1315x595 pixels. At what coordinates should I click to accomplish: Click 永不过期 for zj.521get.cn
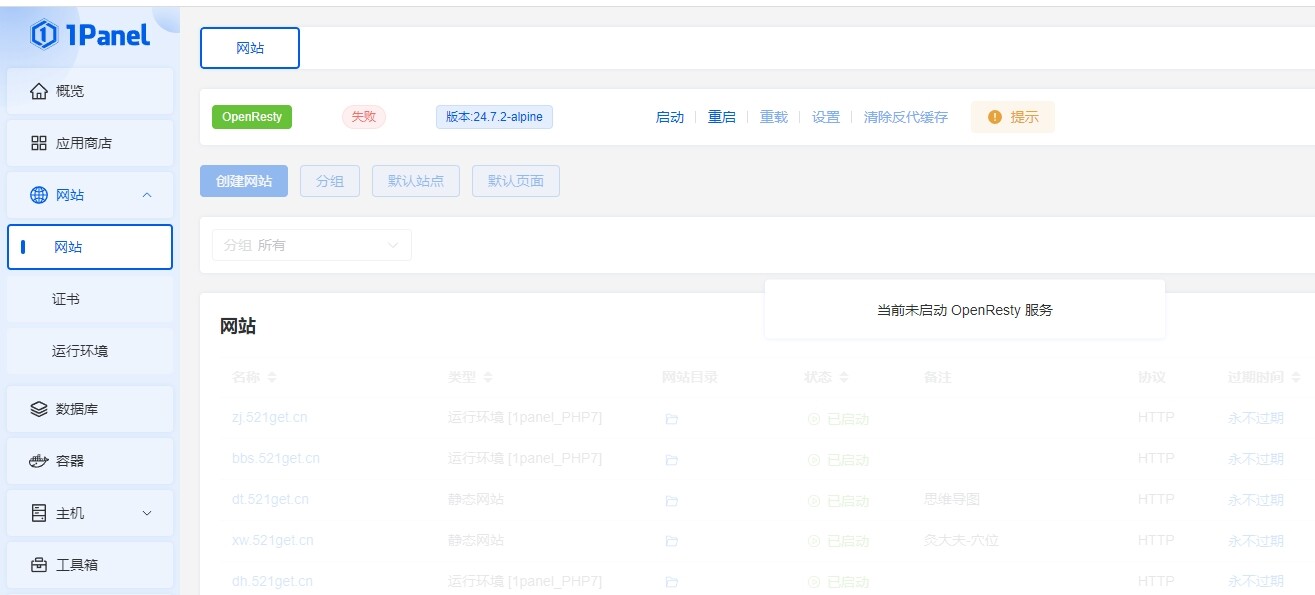pyautogui.click(x=1256, y=417)
